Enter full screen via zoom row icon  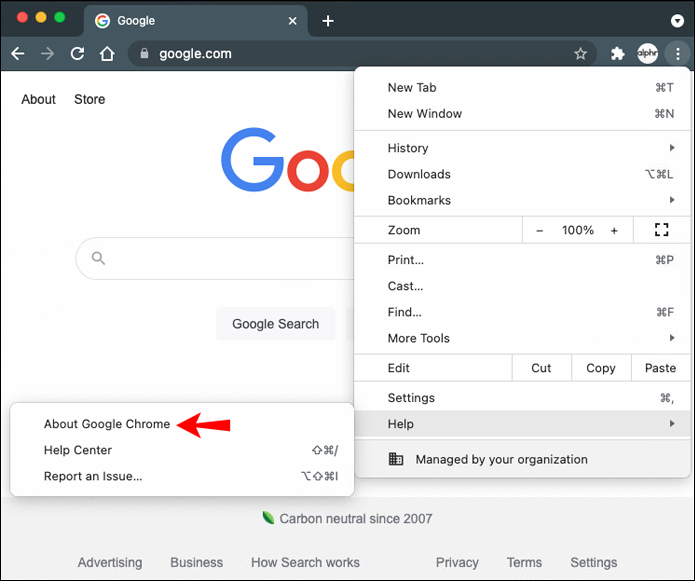[x=661, y=230]
